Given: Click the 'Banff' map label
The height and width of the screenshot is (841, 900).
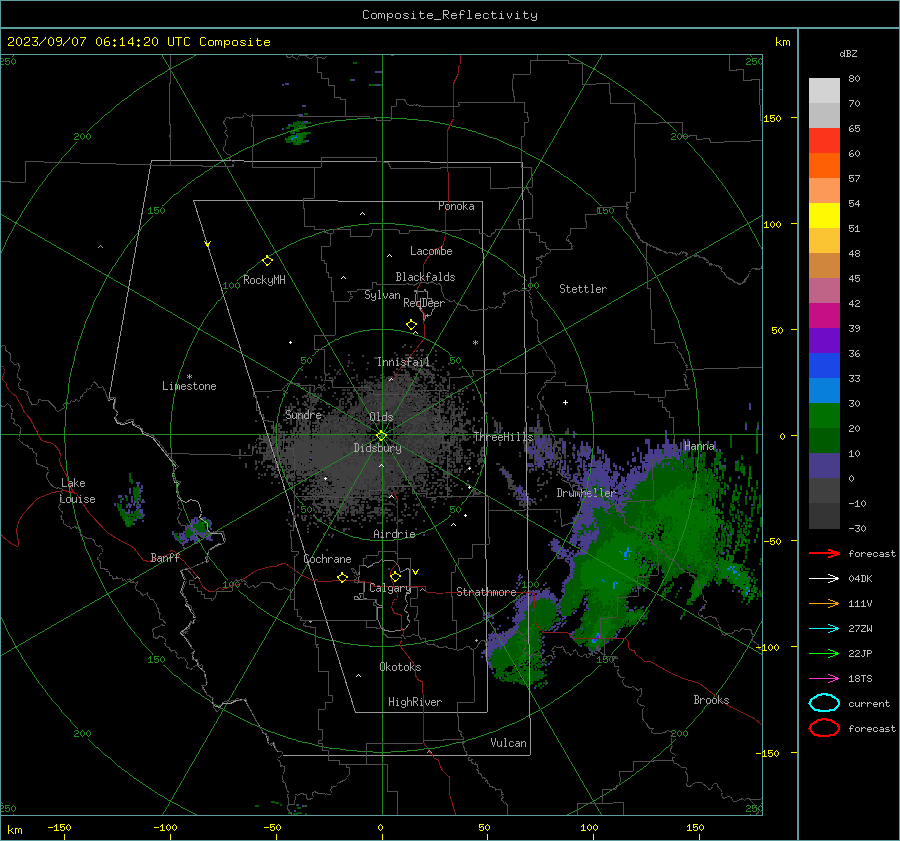Looking at the screenshot, I should pyautogui.click(x=165, y=557).
